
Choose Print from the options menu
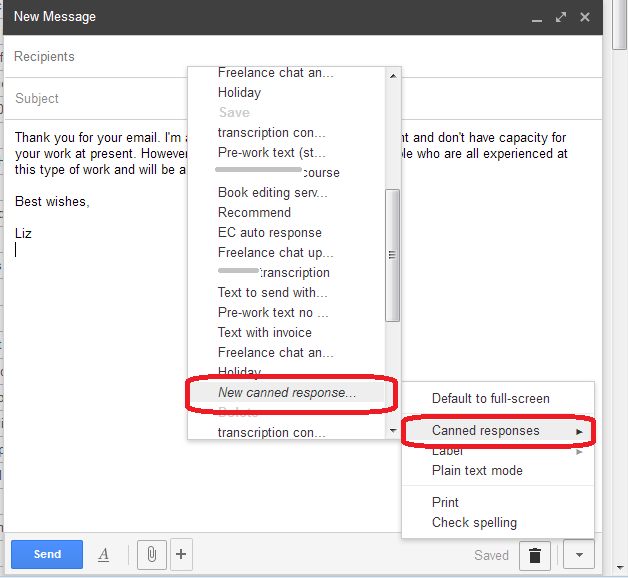pos(445,502)
